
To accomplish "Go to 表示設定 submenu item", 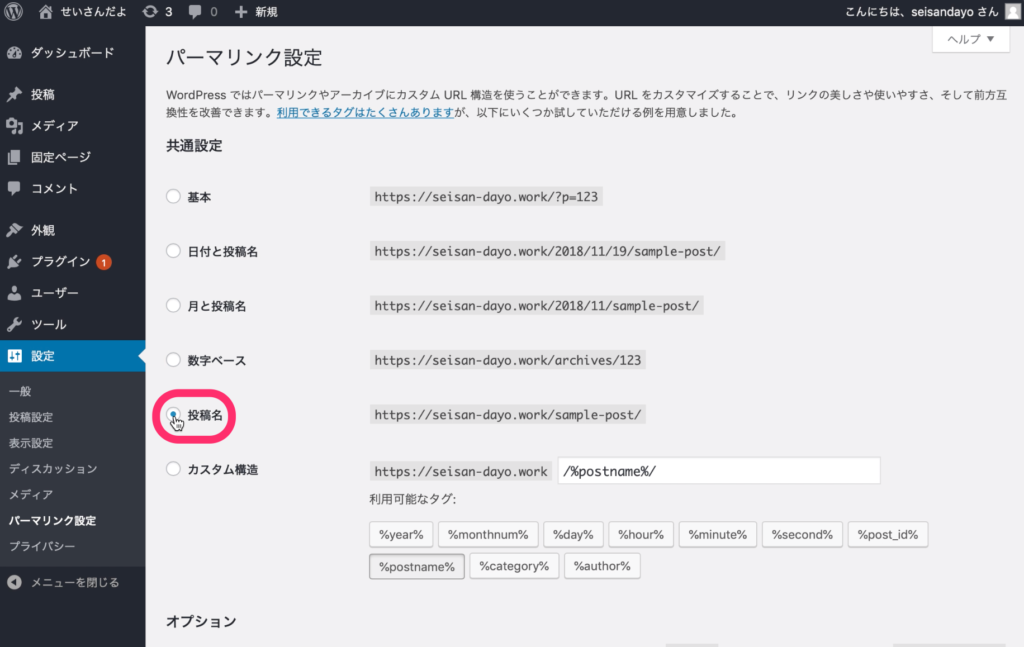I will 30,443.
